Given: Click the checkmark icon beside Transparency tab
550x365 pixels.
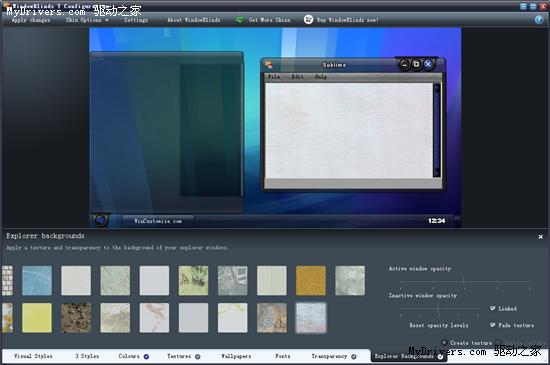Looking at the screenshot, I should pyautogui.click(x=354, y=357).
